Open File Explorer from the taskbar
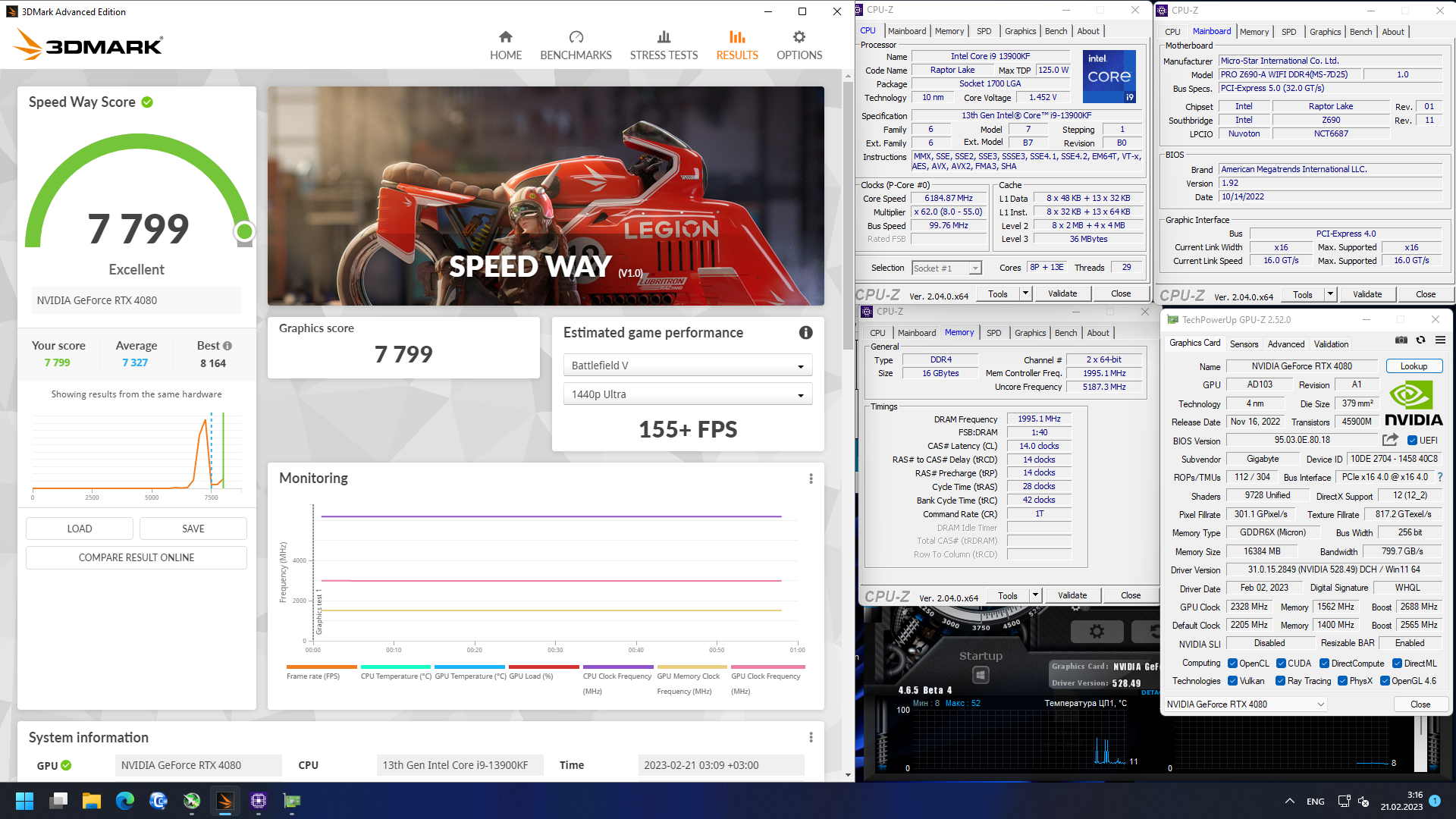 point(92,801)
